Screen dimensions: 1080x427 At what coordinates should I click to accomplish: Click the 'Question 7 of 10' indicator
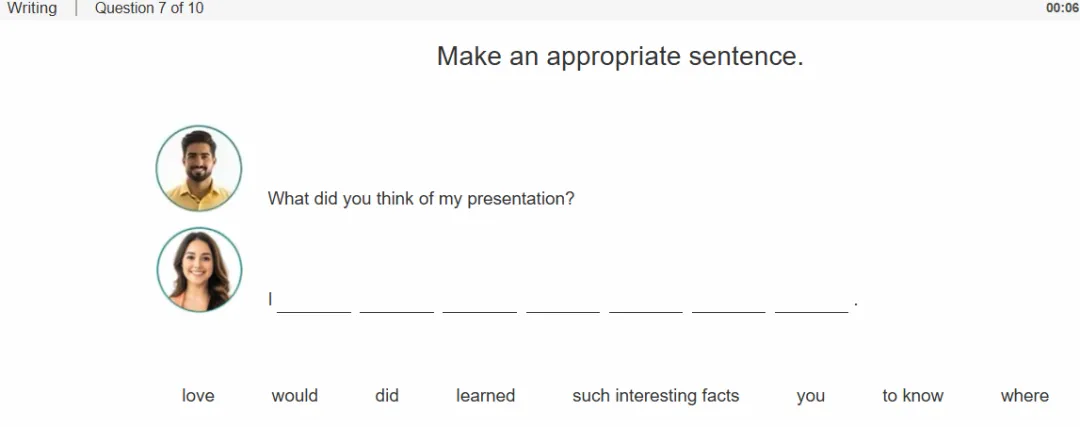[149, 9]
